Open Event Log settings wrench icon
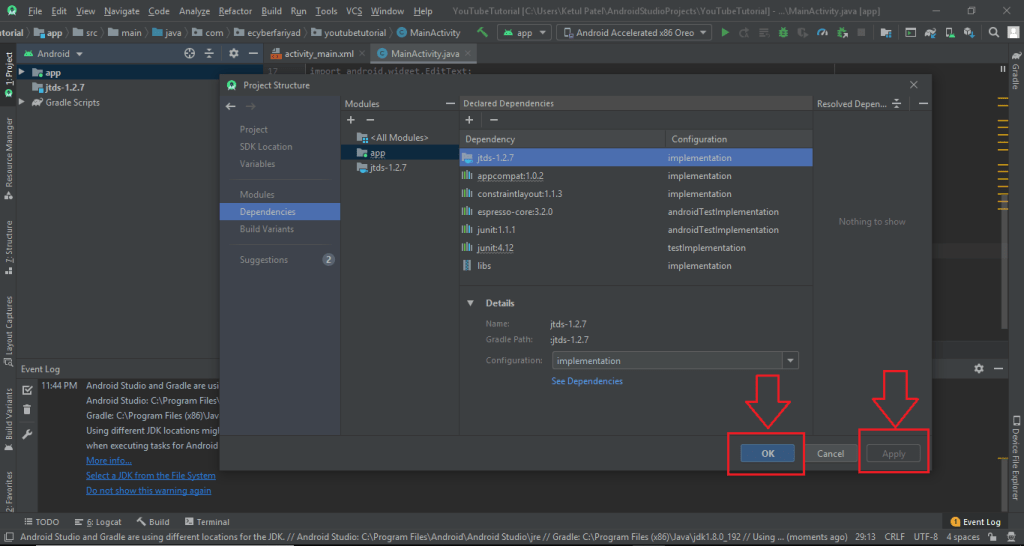This screenshot has height=546, width=1024. coord(27,434)
